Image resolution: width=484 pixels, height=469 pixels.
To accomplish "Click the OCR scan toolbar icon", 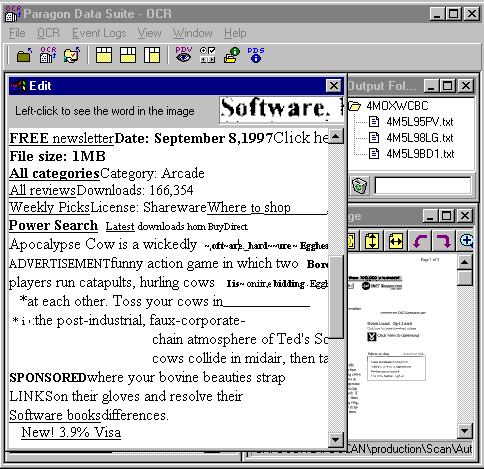I will tap(48, 55).
